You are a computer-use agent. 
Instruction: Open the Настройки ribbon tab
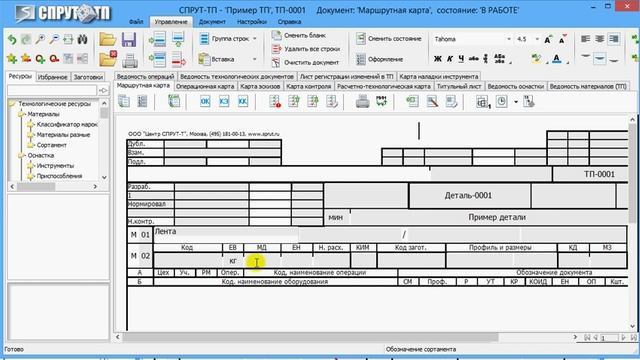(251, 22)
